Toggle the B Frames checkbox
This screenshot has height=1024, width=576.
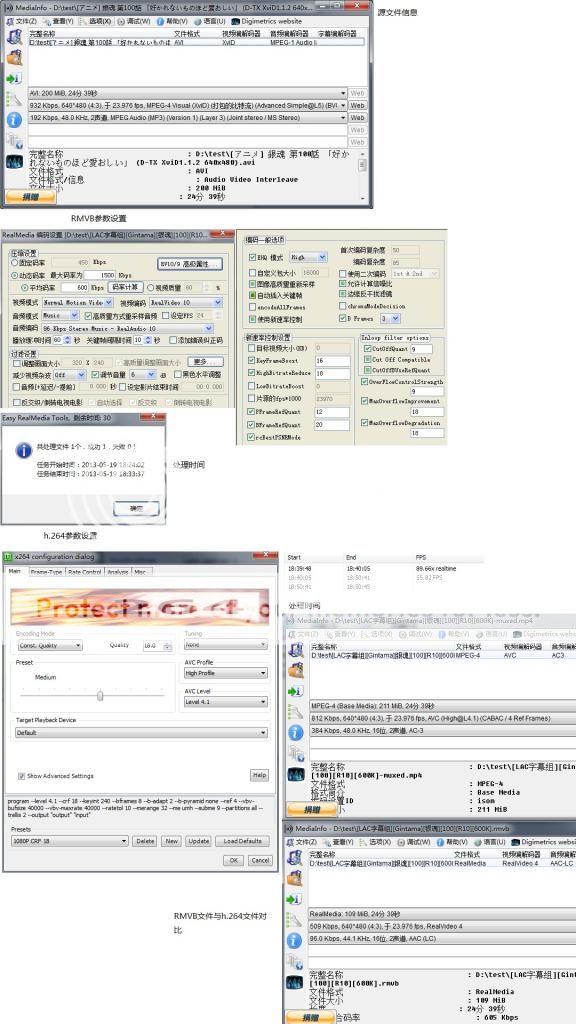[x=342, y=319]
